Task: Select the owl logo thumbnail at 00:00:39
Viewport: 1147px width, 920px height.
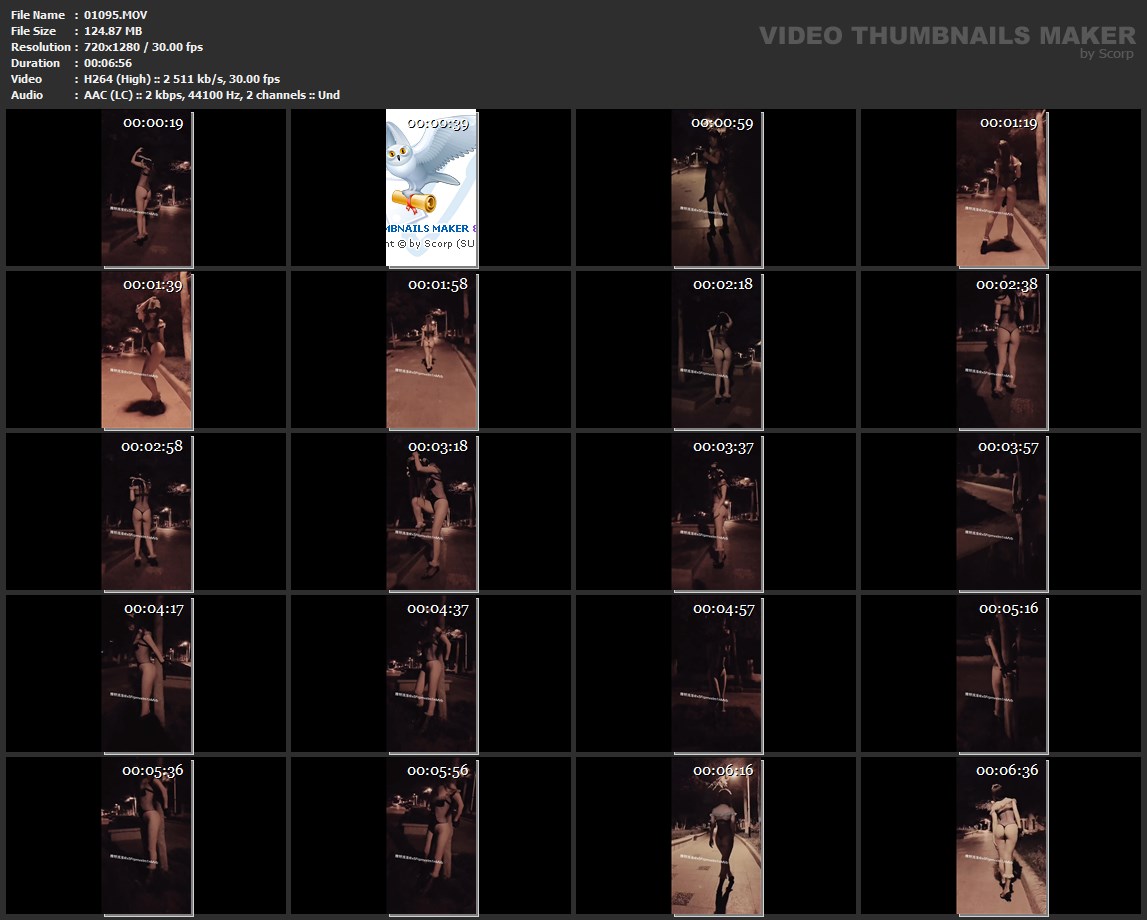Action: [x=431, y=188]
